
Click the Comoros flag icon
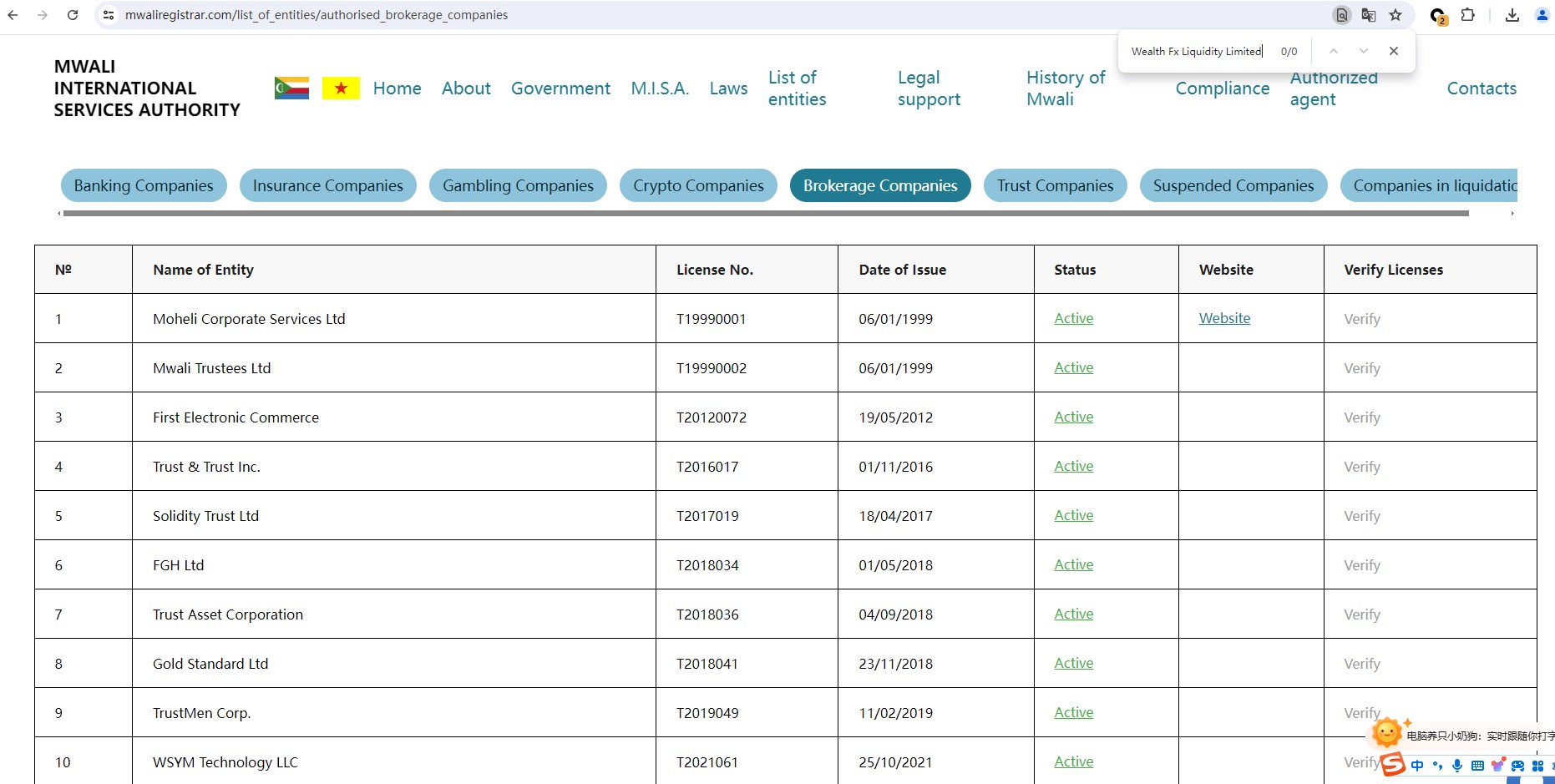291,88
